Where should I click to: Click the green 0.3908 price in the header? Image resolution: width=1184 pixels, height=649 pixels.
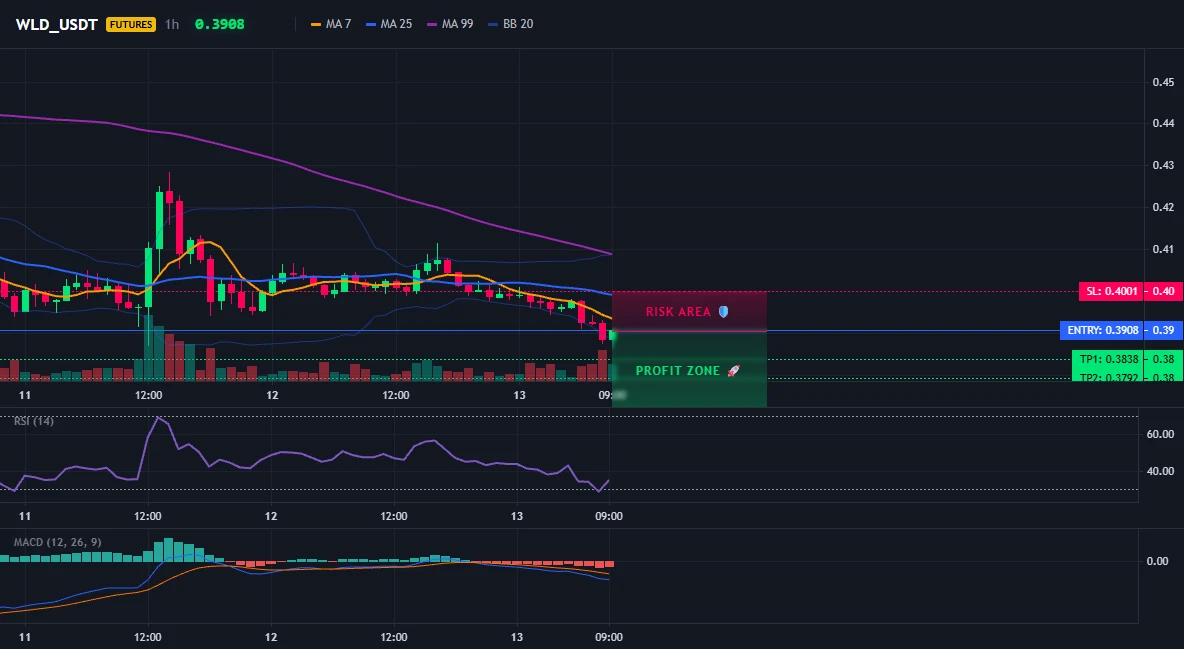point(220,24)
